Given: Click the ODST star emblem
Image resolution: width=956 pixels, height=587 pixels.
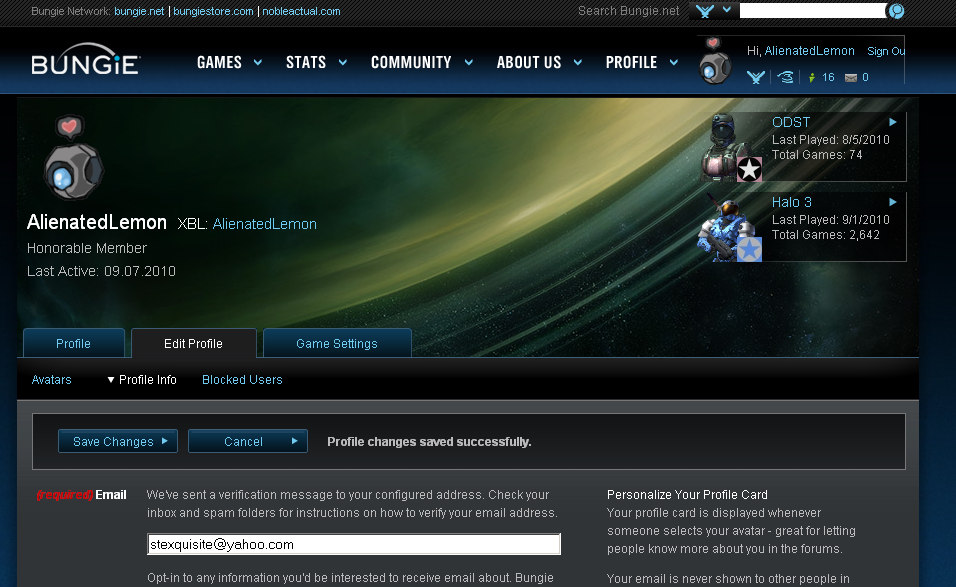Looking at the screenshot, I should [749, 169].
